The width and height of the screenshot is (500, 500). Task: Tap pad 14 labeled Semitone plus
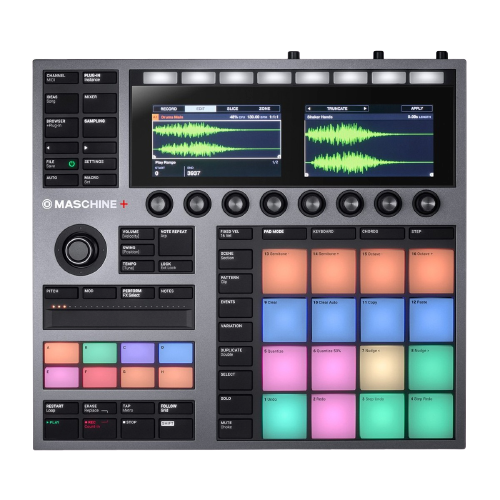coord(333,271)
